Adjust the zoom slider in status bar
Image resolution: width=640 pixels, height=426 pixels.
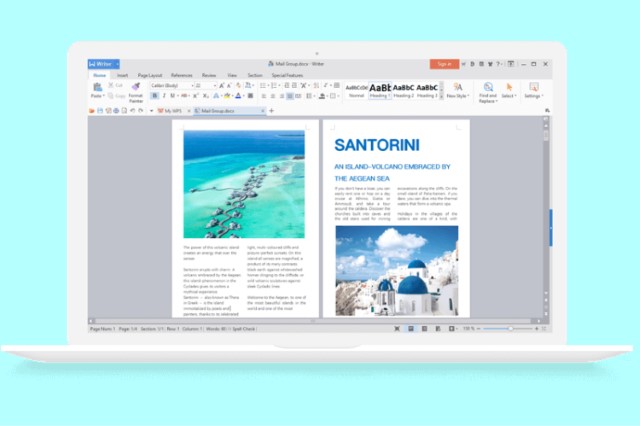(510, 328)
